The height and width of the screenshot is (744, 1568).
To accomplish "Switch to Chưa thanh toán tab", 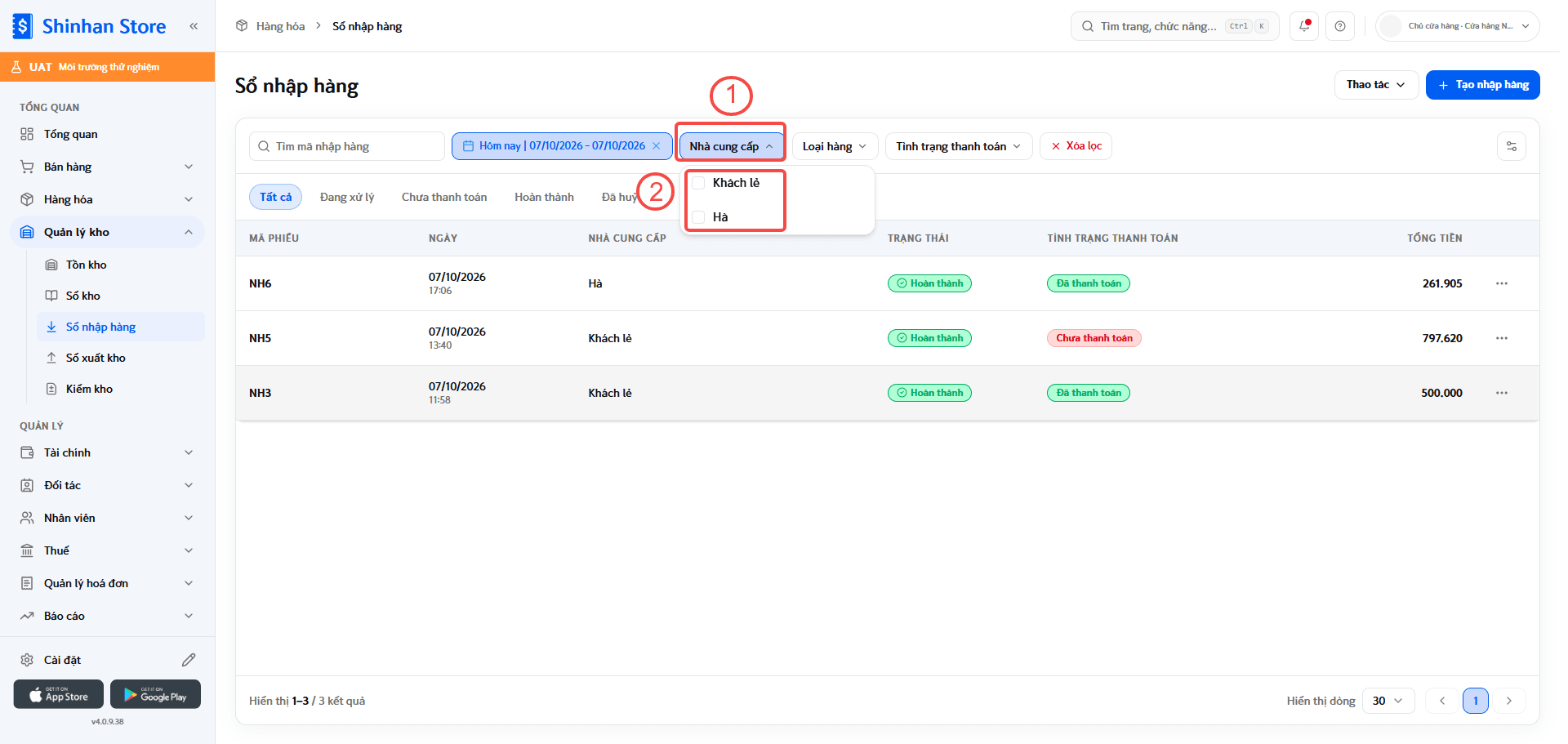I will click(444, 197).
